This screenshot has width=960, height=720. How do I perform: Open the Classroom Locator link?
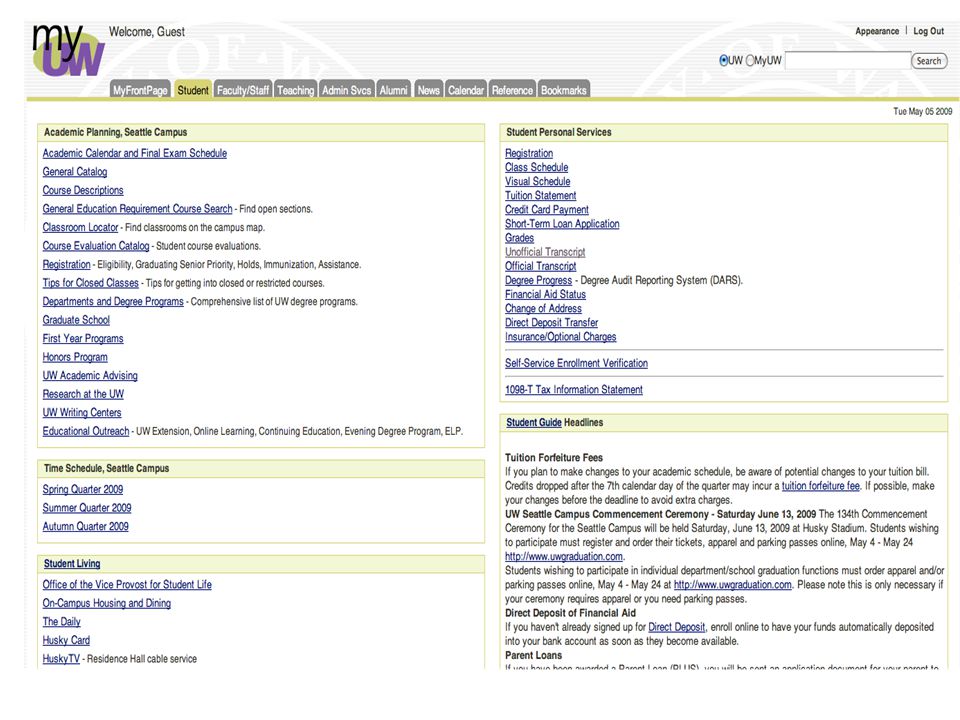coord(80,227)
